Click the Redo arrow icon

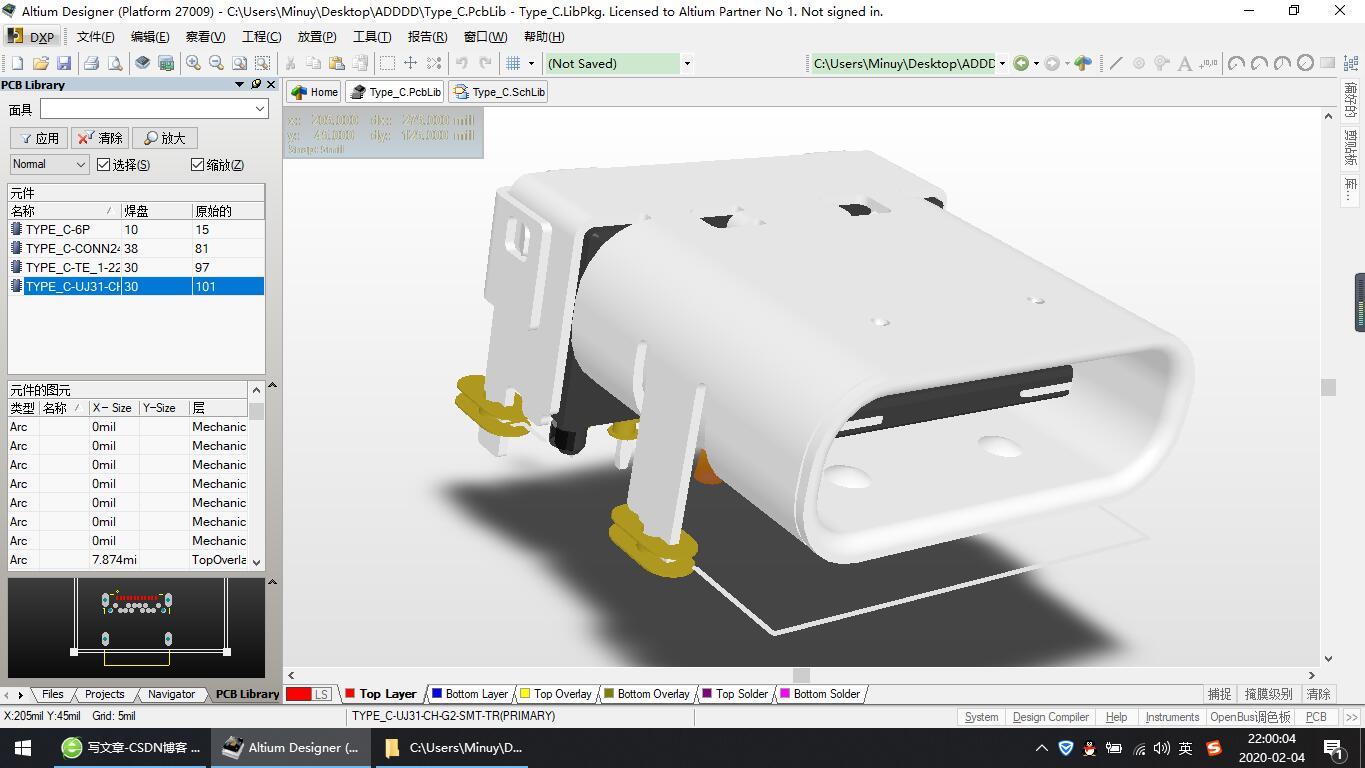(x=486, y=63)
